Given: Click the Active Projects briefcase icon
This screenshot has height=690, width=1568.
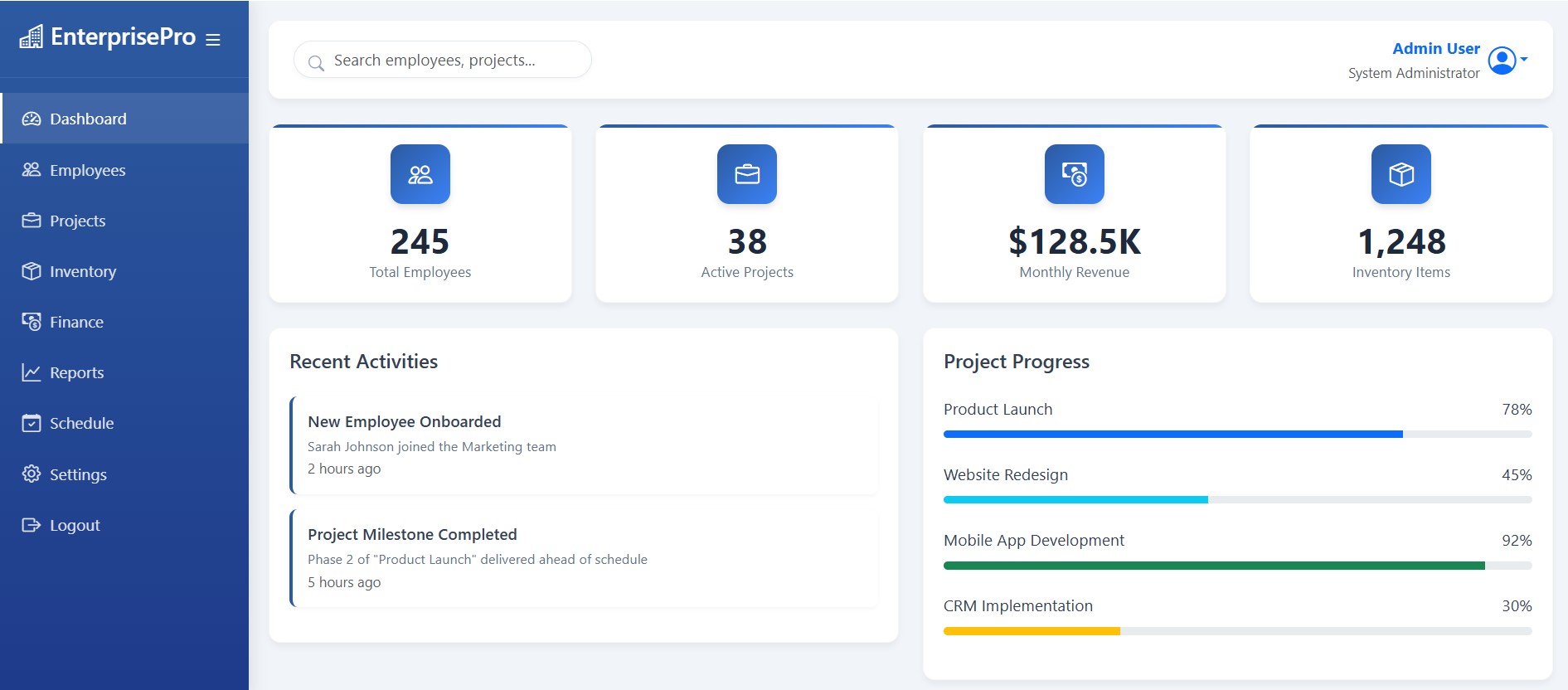Looking at the screenshot, I should pyautogui.click(x=747, y=174).
